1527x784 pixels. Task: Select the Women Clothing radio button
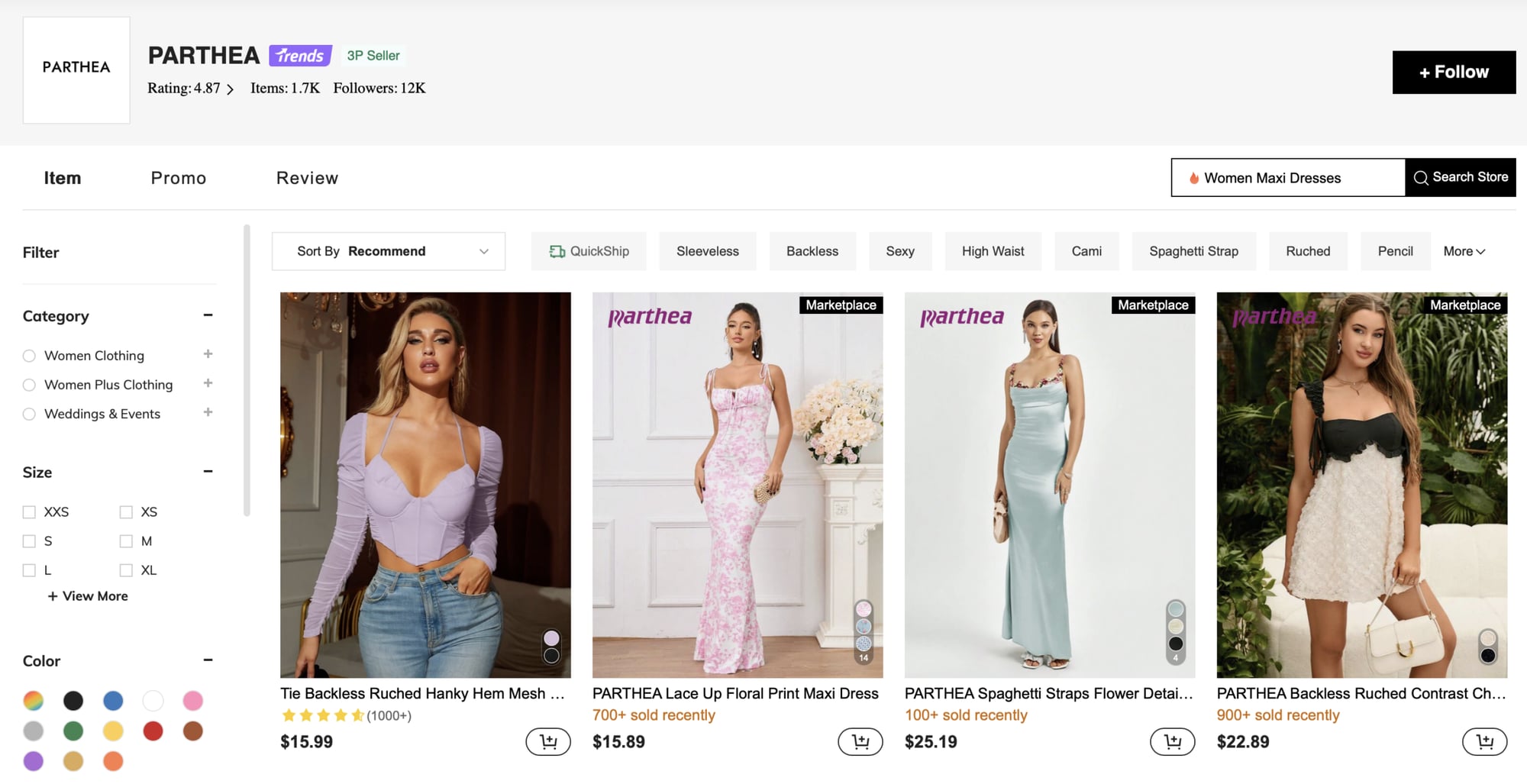(29, 356)
